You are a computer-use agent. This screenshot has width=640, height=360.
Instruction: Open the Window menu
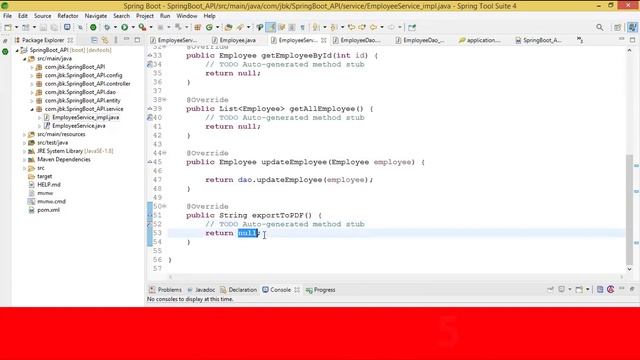[187, 16]
